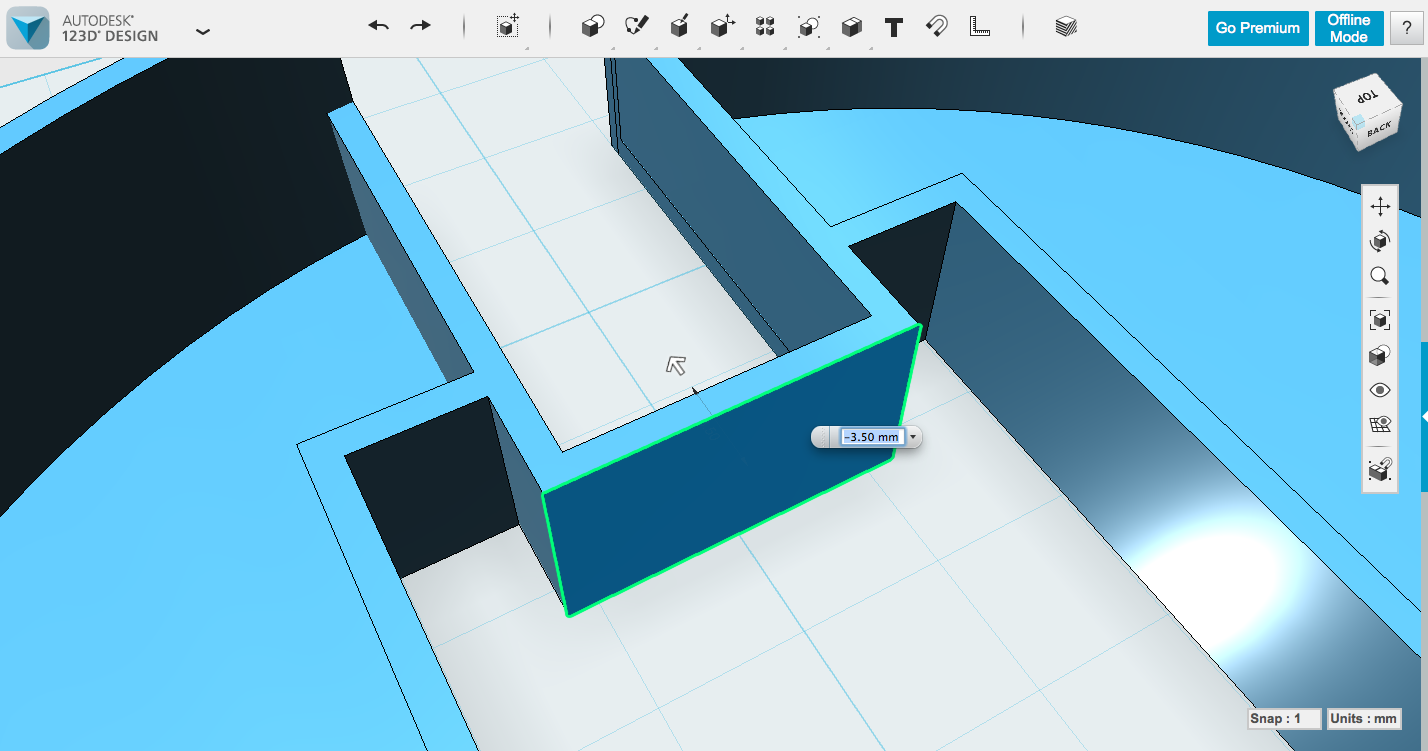The image size is (1428, 751).
Task: Open the Pattern tool
Action: [765, 27]
